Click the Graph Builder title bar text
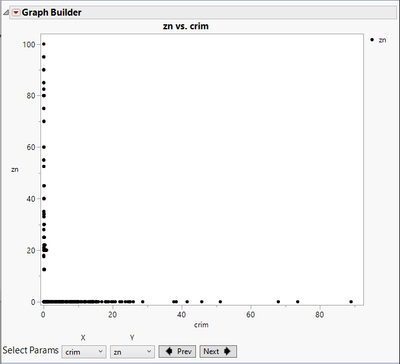The height and width of the screenshot is (364, 400). click(x=52, y=13)
